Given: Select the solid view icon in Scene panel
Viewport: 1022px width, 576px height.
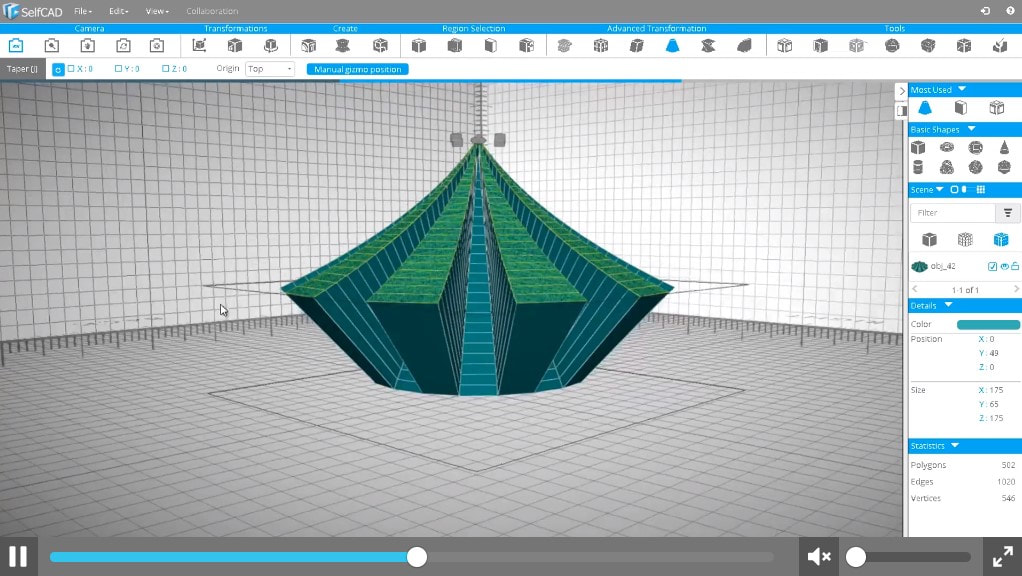Looking at the screenshot, I should (931, 240).
